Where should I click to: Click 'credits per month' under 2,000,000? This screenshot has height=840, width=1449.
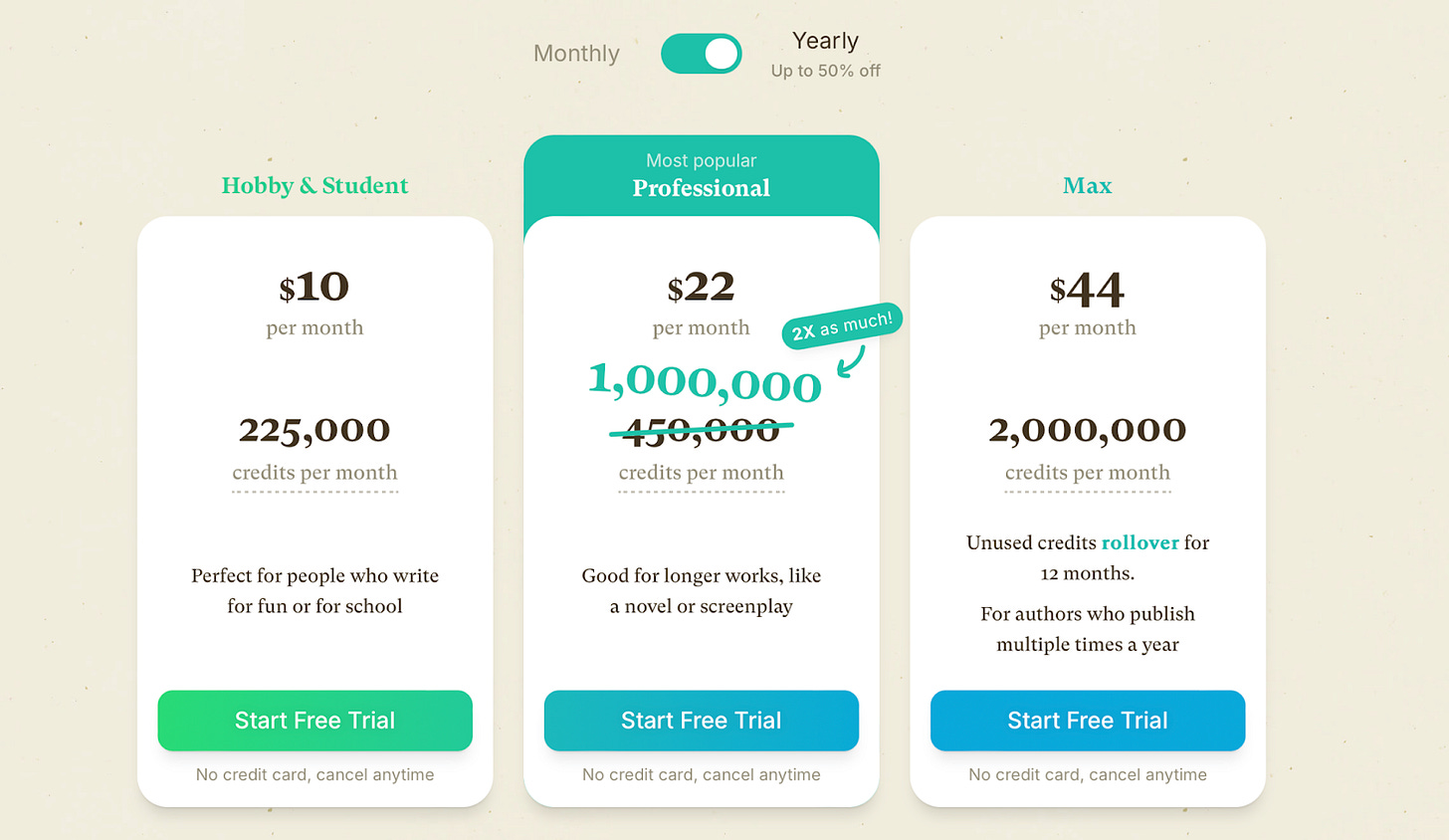(x=1088, y=473)
